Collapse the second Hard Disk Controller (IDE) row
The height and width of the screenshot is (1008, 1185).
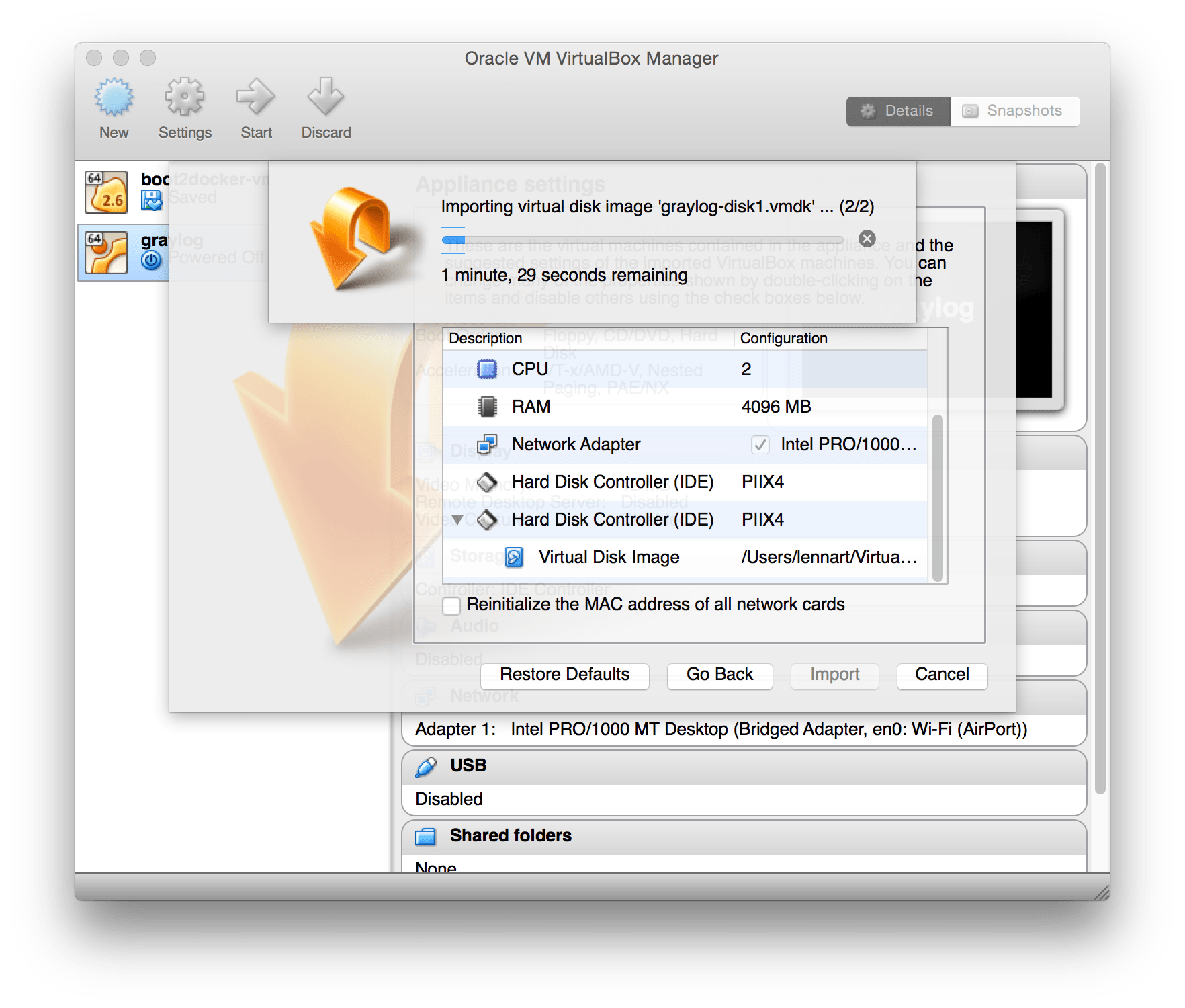click(457, 519)
